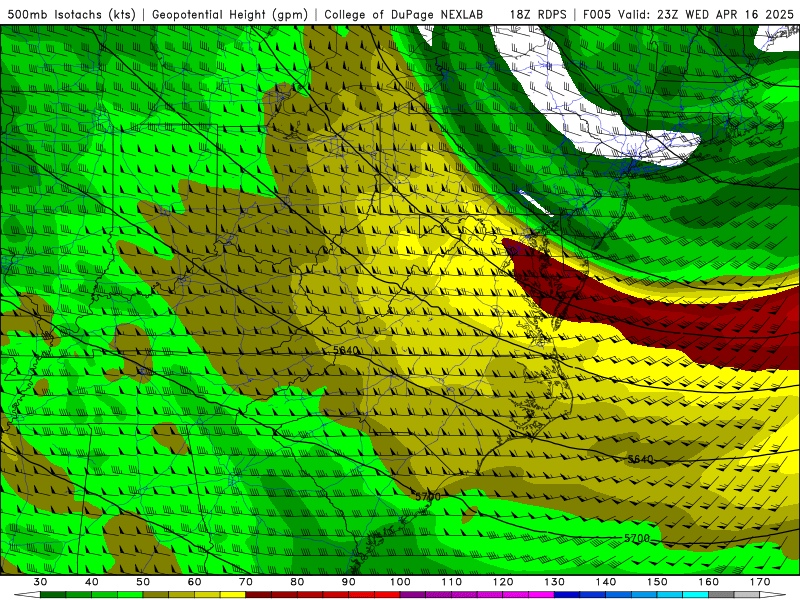Click the 70 value on the color scale

pos(246,582)
